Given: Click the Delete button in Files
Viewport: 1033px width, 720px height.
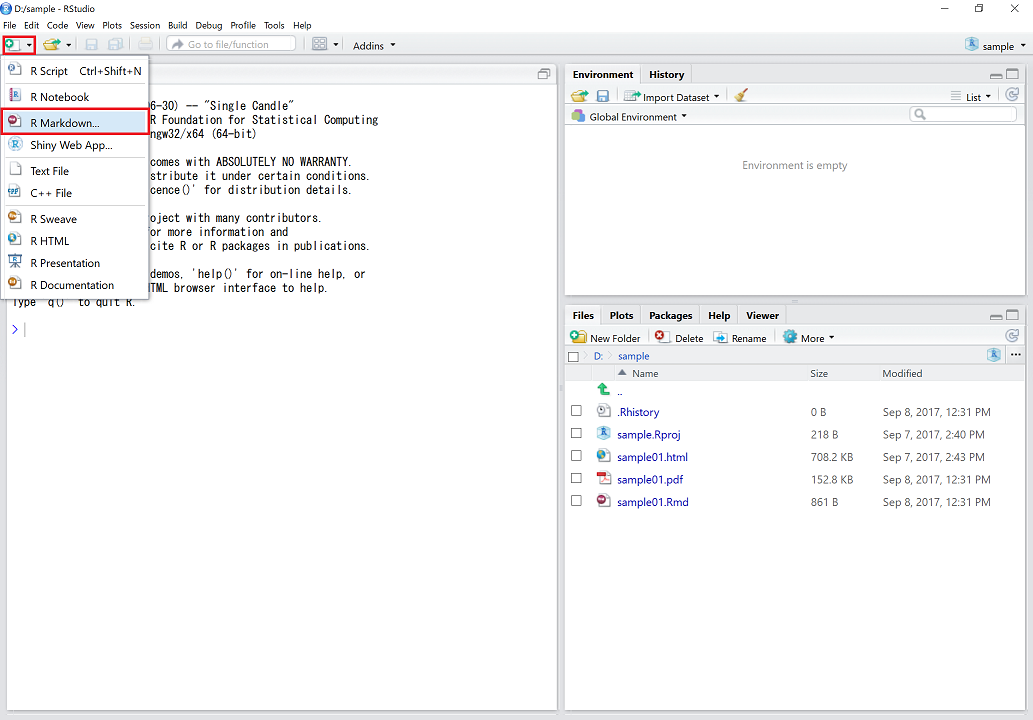Looking at the screenshot, I should (x=679, y=337).
